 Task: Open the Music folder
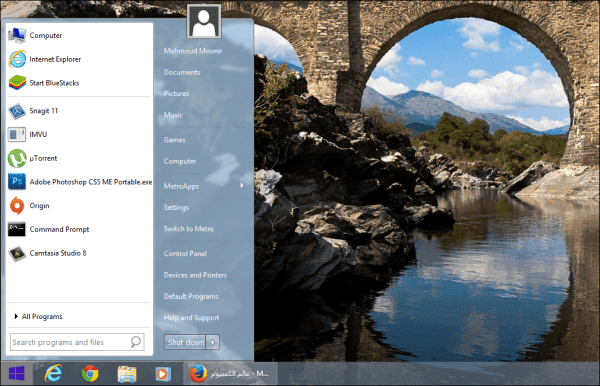tap(173, 115)
